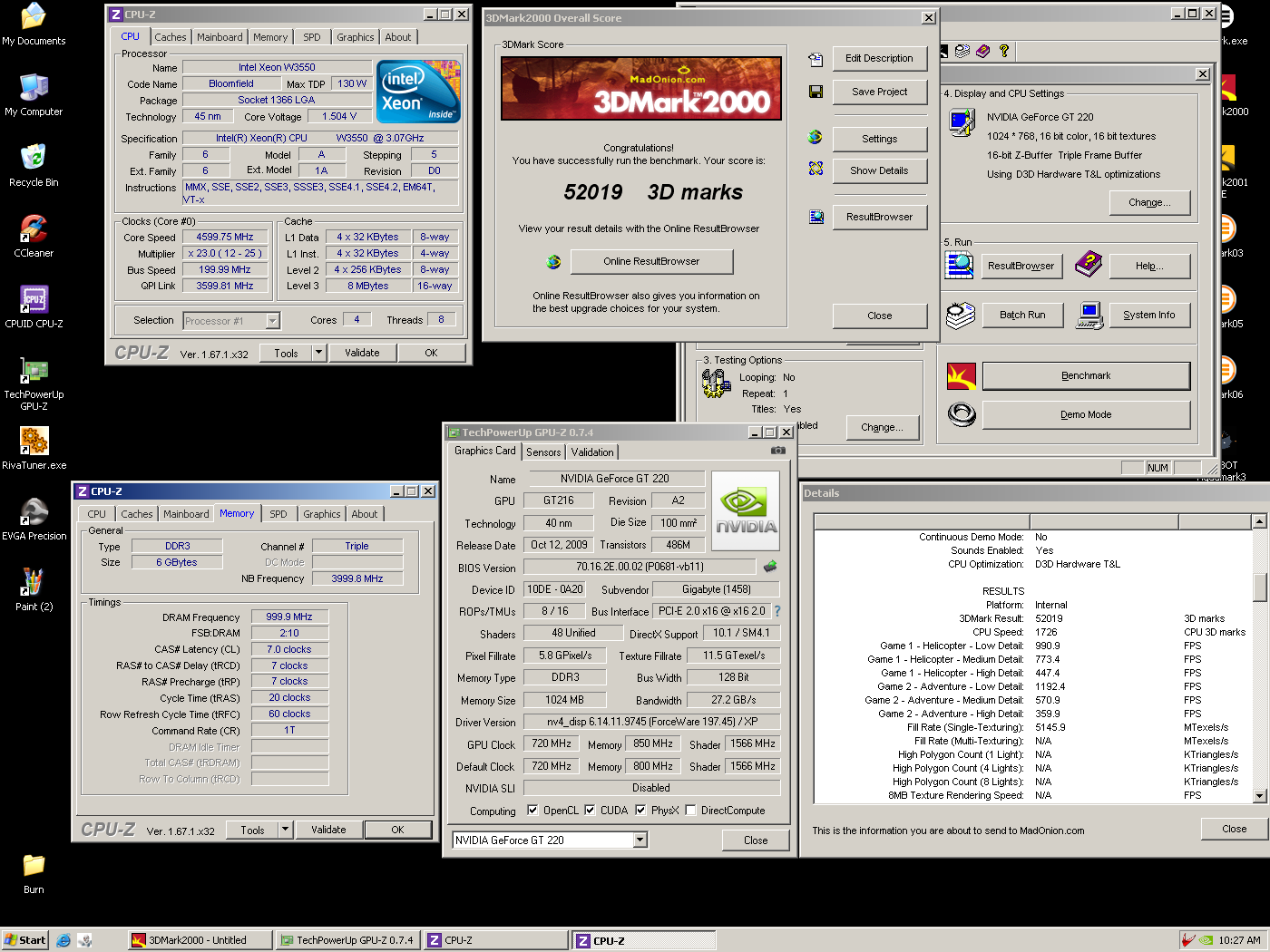
Task: Click GPU-Z screenshot camera icon
Action: [x=777, y=451]
